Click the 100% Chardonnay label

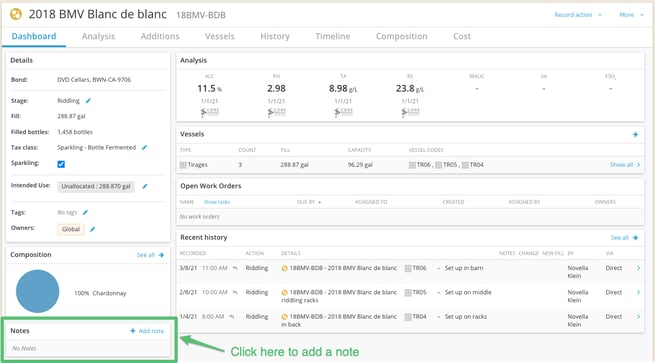click(x=100, y=293)
